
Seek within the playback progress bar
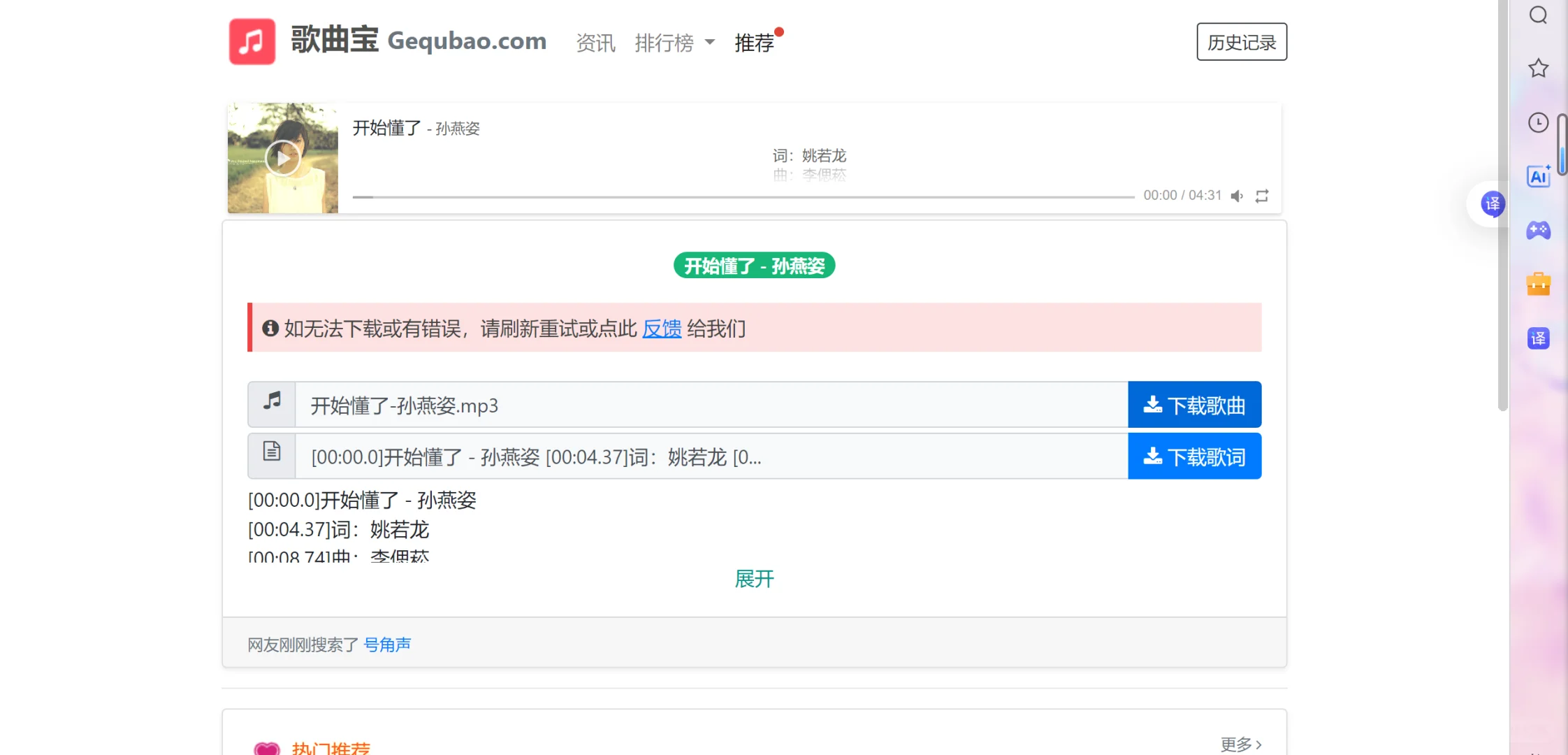[x=741, y=196]
